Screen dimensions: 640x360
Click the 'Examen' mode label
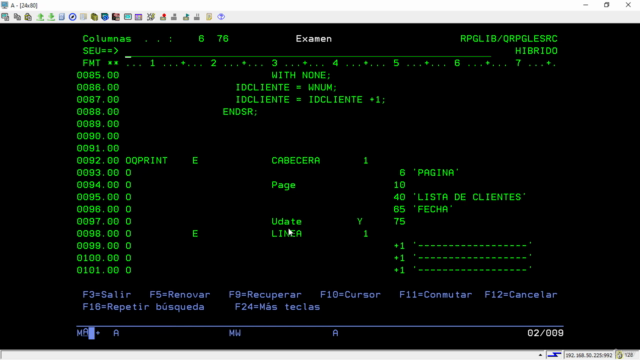pyautogui.click(x=314, y=39)
